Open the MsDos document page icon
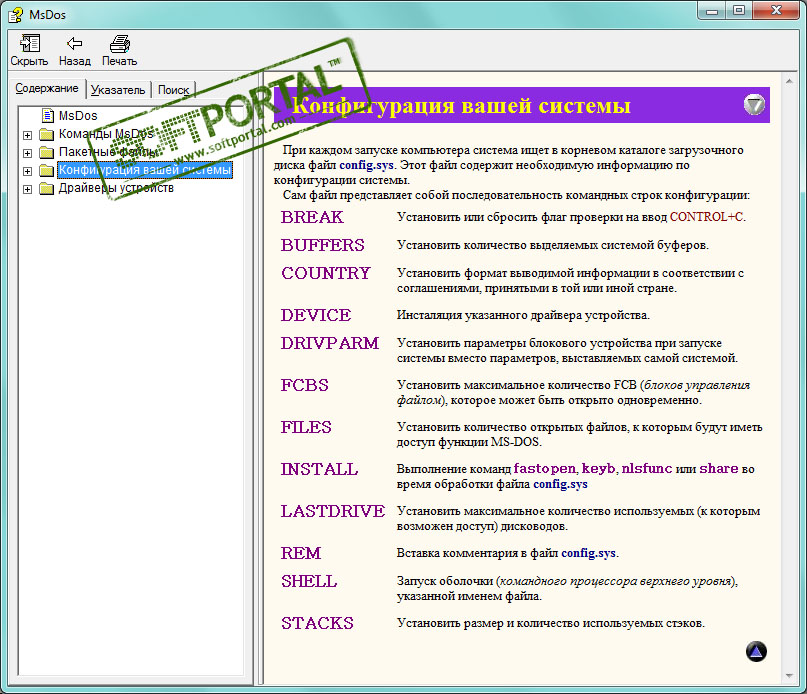The image size is (807, 694). click(48, 115)
